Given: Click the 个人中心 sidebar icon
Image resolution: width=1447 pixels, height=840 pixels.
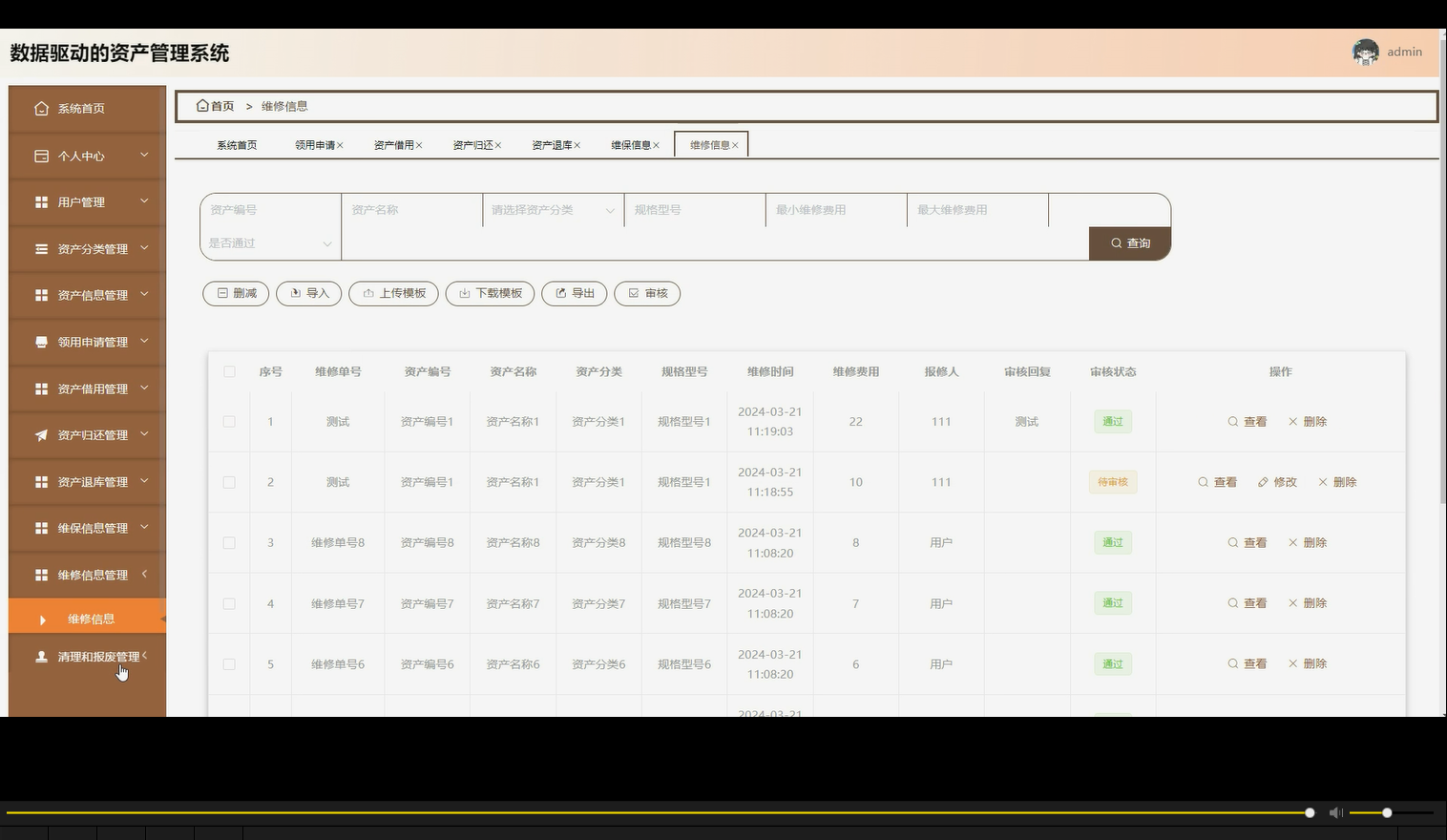Looking at the screenshot, I should coord(41,156).
